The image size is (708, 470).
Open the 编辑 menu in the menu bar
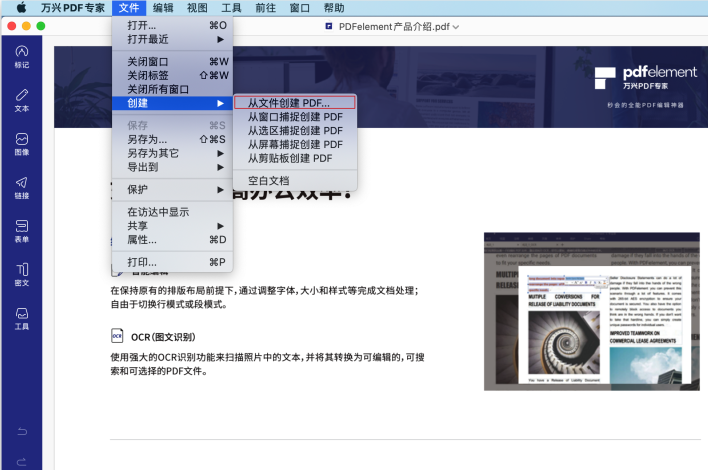pos(162,8)
